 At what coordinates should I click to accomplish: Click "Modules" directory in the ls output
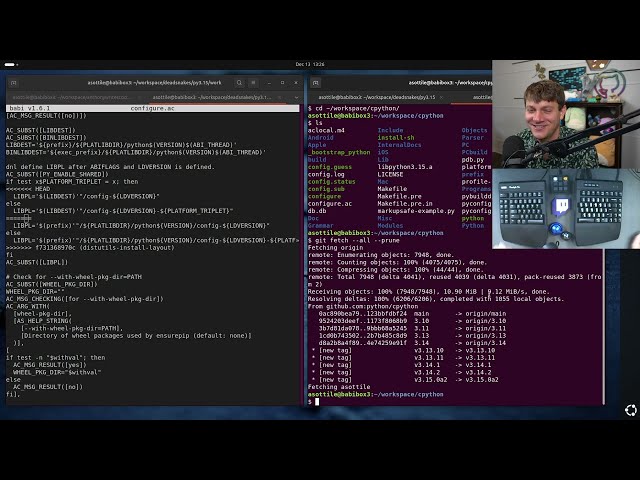390,226
